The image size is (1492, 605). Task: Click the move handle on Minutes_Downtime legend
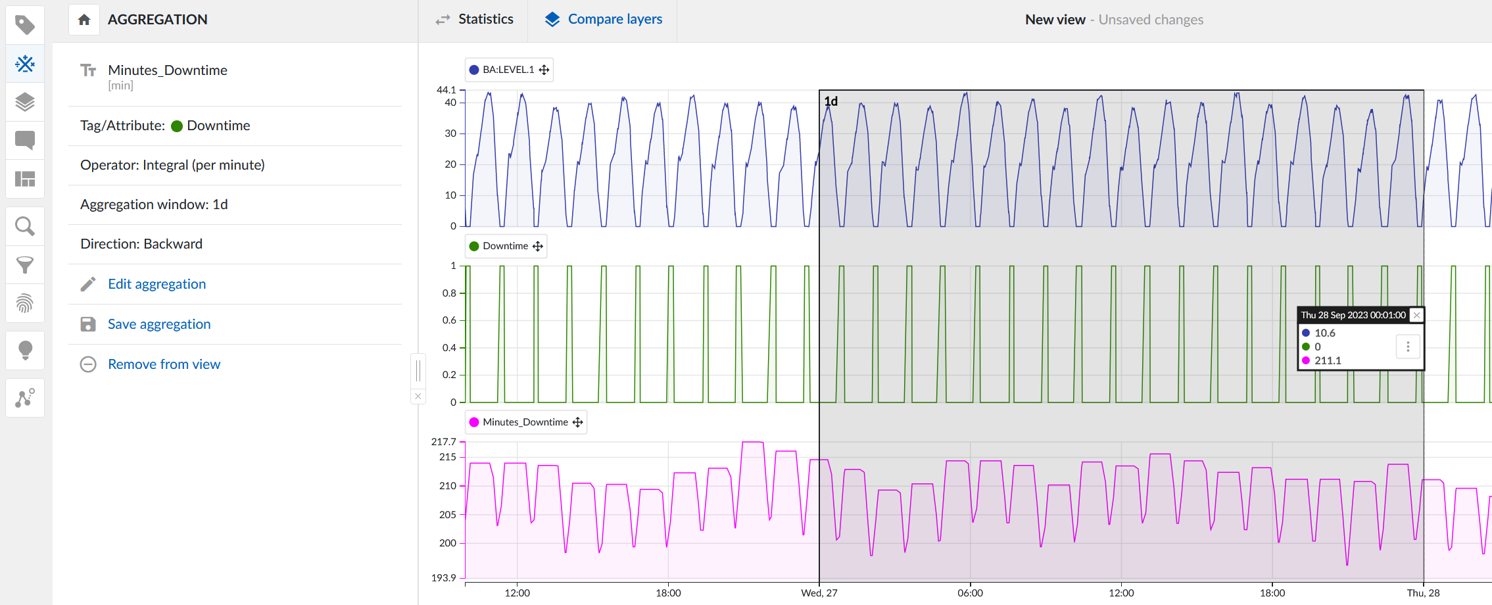tap(577, 422)
